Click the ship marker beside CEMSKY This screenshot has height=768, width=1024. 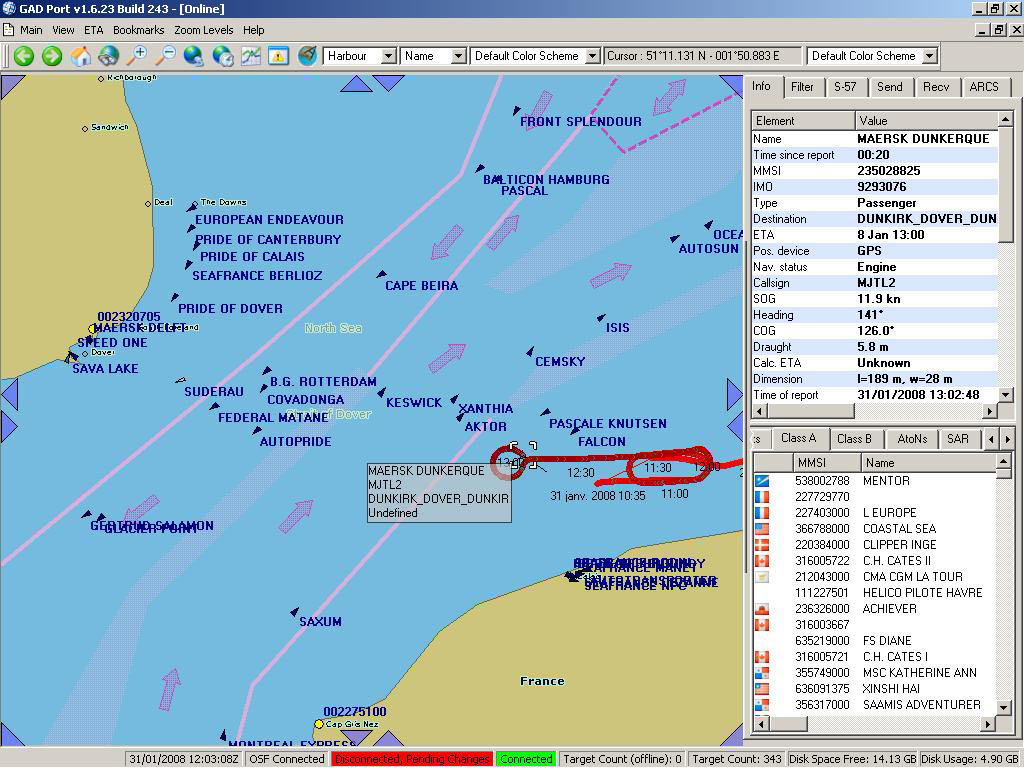(x=530, y=352)
